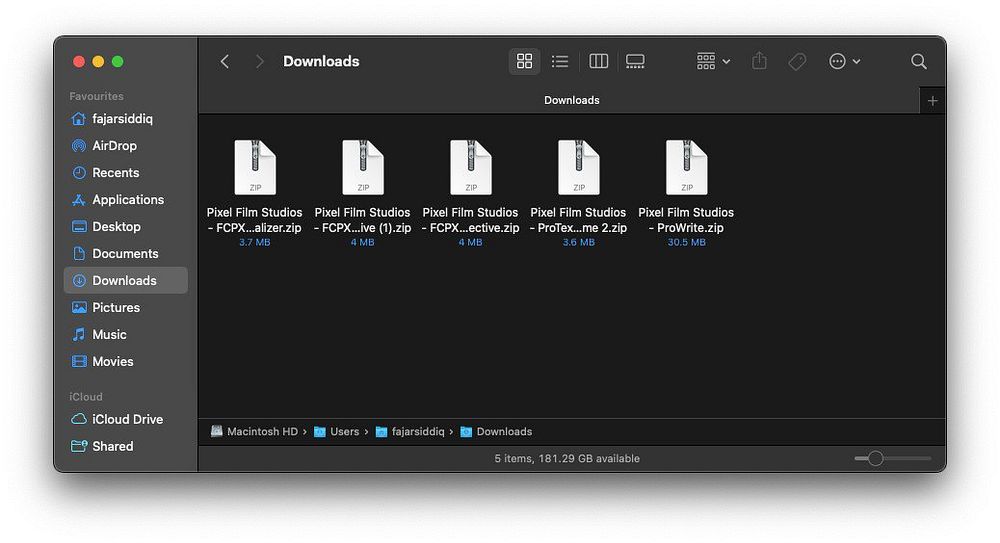This screenshot has width=1000, height=543.
Task: Open Applications in sidebar
Action: [126, 200]
